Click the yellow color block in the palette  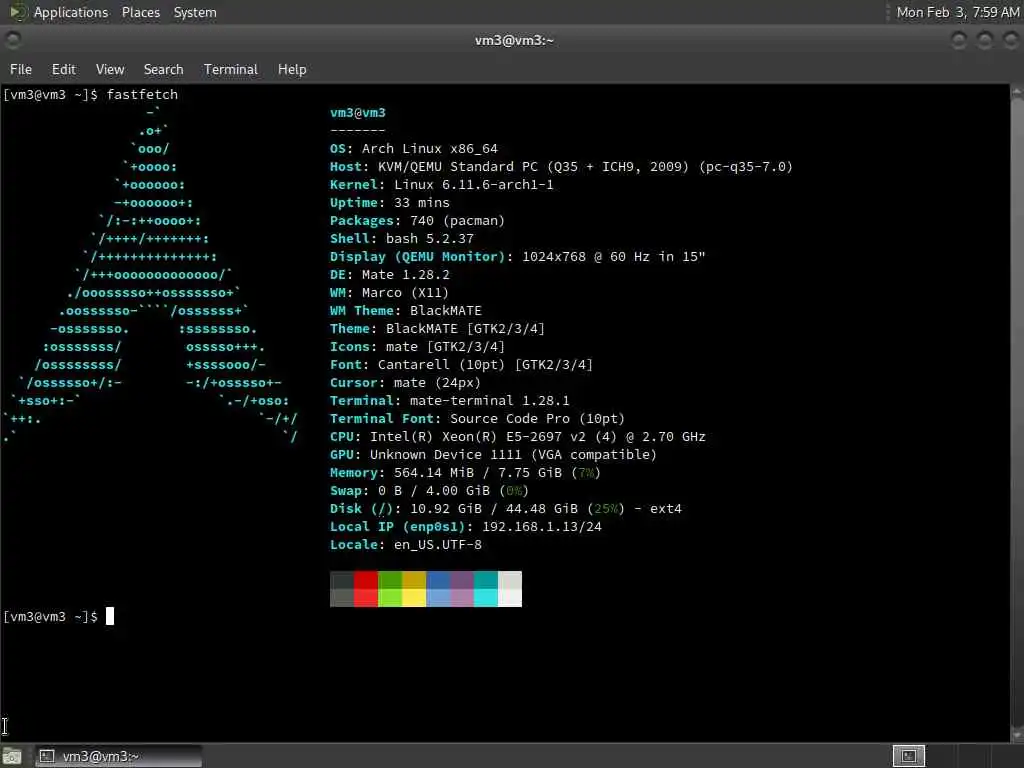pos(414,589)
